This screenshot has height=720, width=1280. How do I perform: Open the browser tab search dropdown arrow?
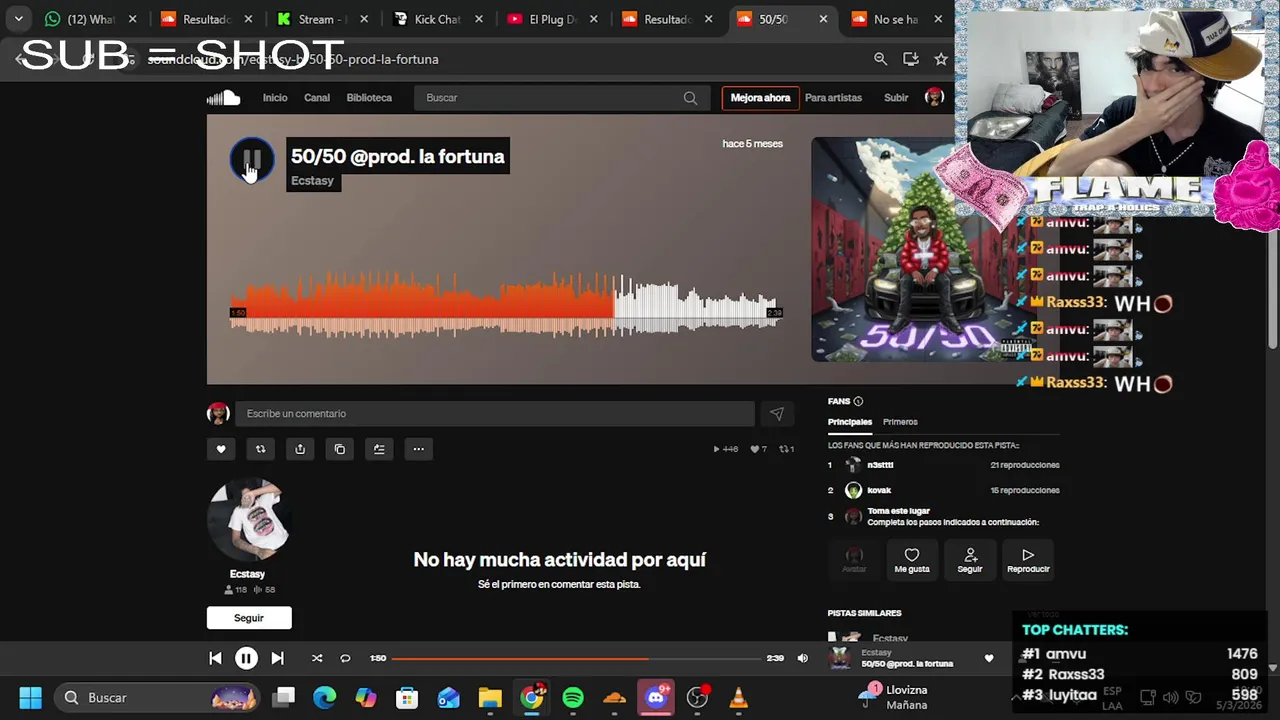click(18, 19)
